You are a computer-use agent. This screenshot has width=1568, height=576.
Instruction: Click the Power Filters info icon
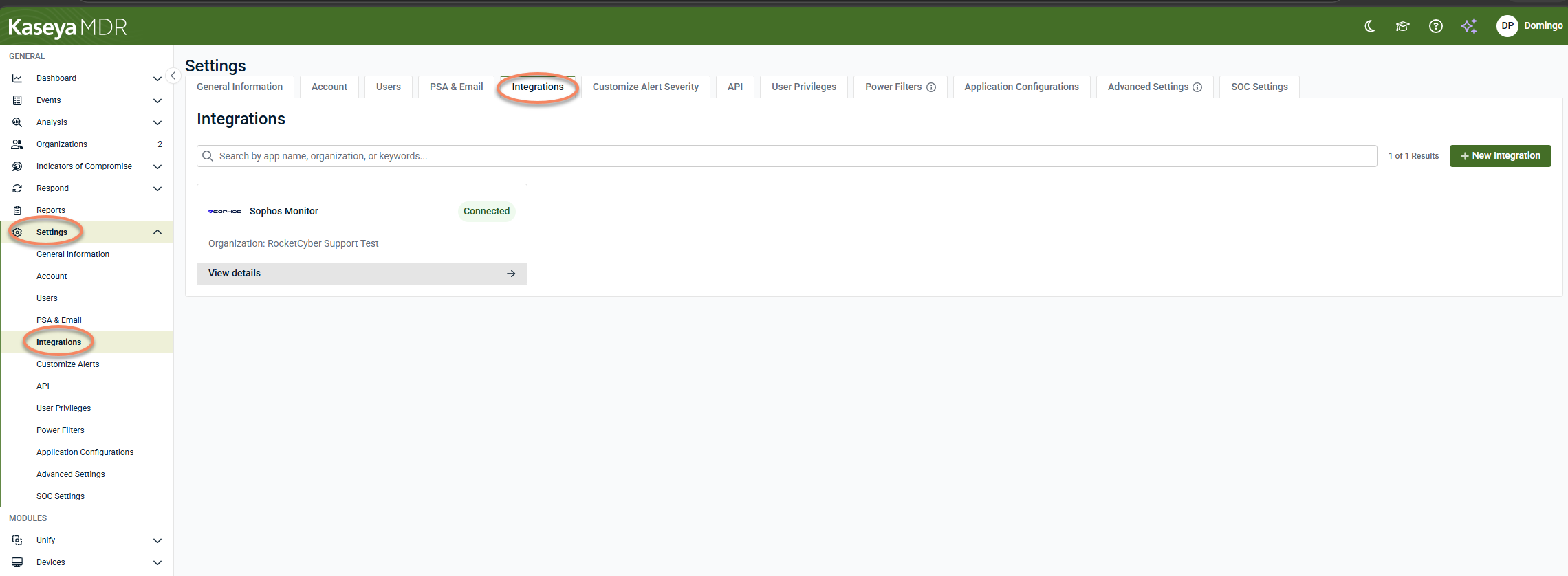[931, 87]
